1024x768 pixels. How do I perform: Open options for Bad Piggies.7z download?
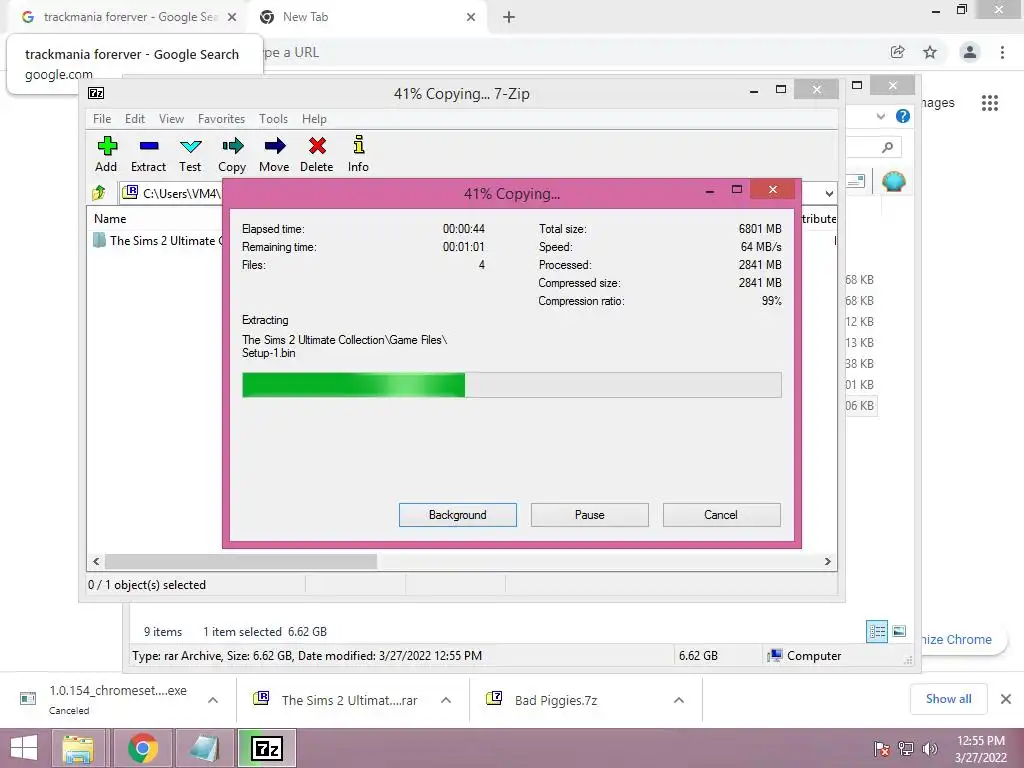[679, 700]
